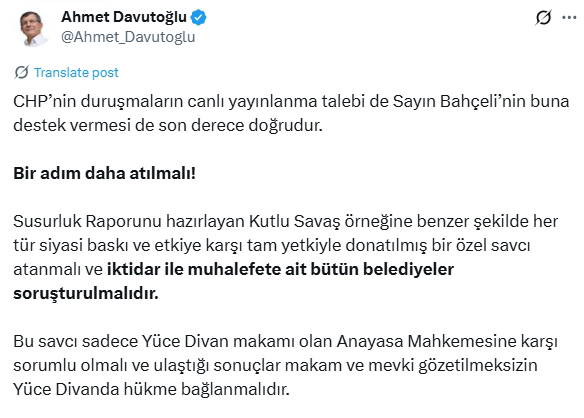Click the phrase 'Susurluk Raporunu' in the post
Image resolution: width=584 pixels, height=418 pixels.
pos(87,221)
